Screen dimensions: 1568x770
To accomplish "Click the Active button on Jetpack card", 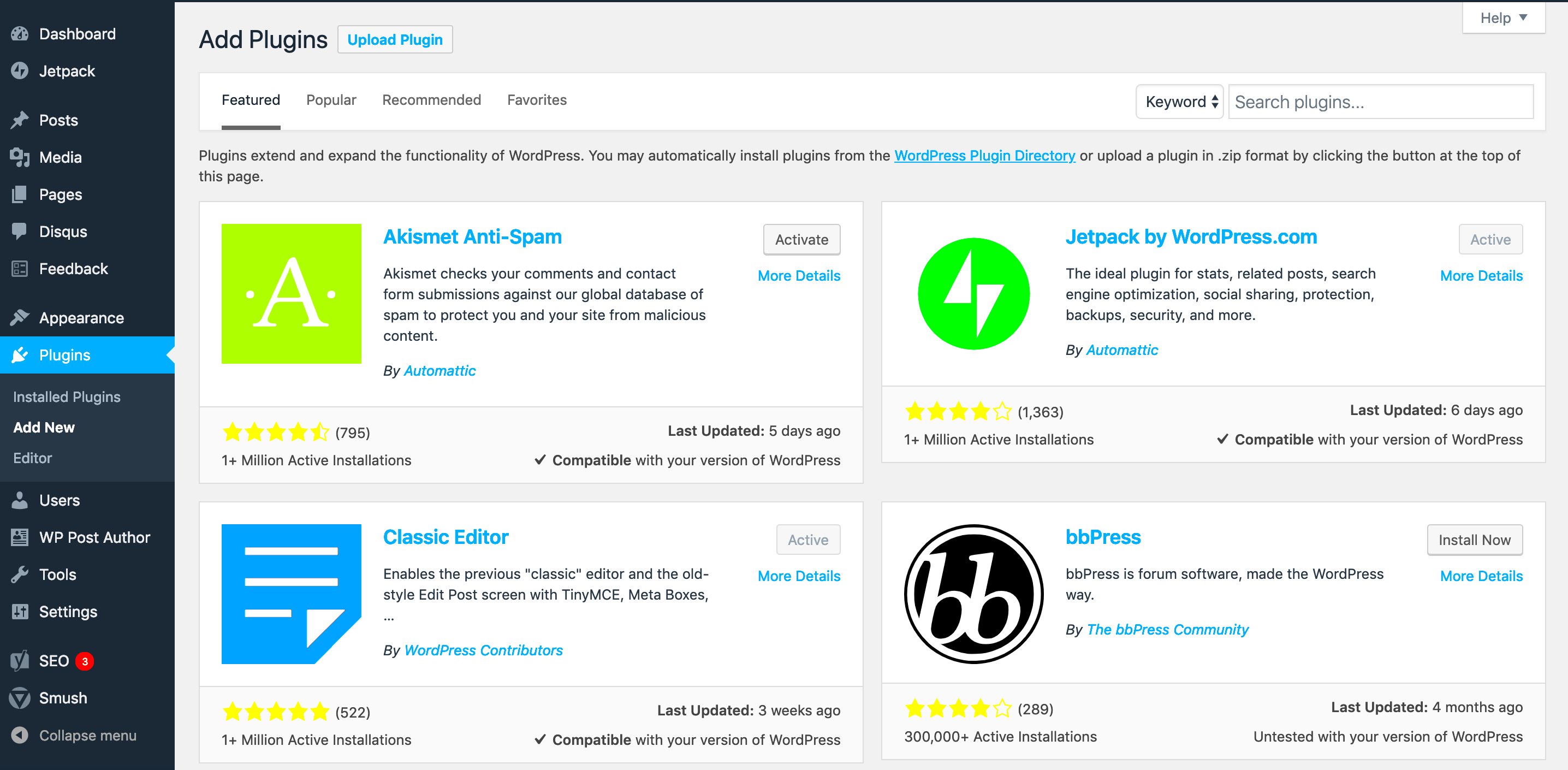I will point(1490,240).
